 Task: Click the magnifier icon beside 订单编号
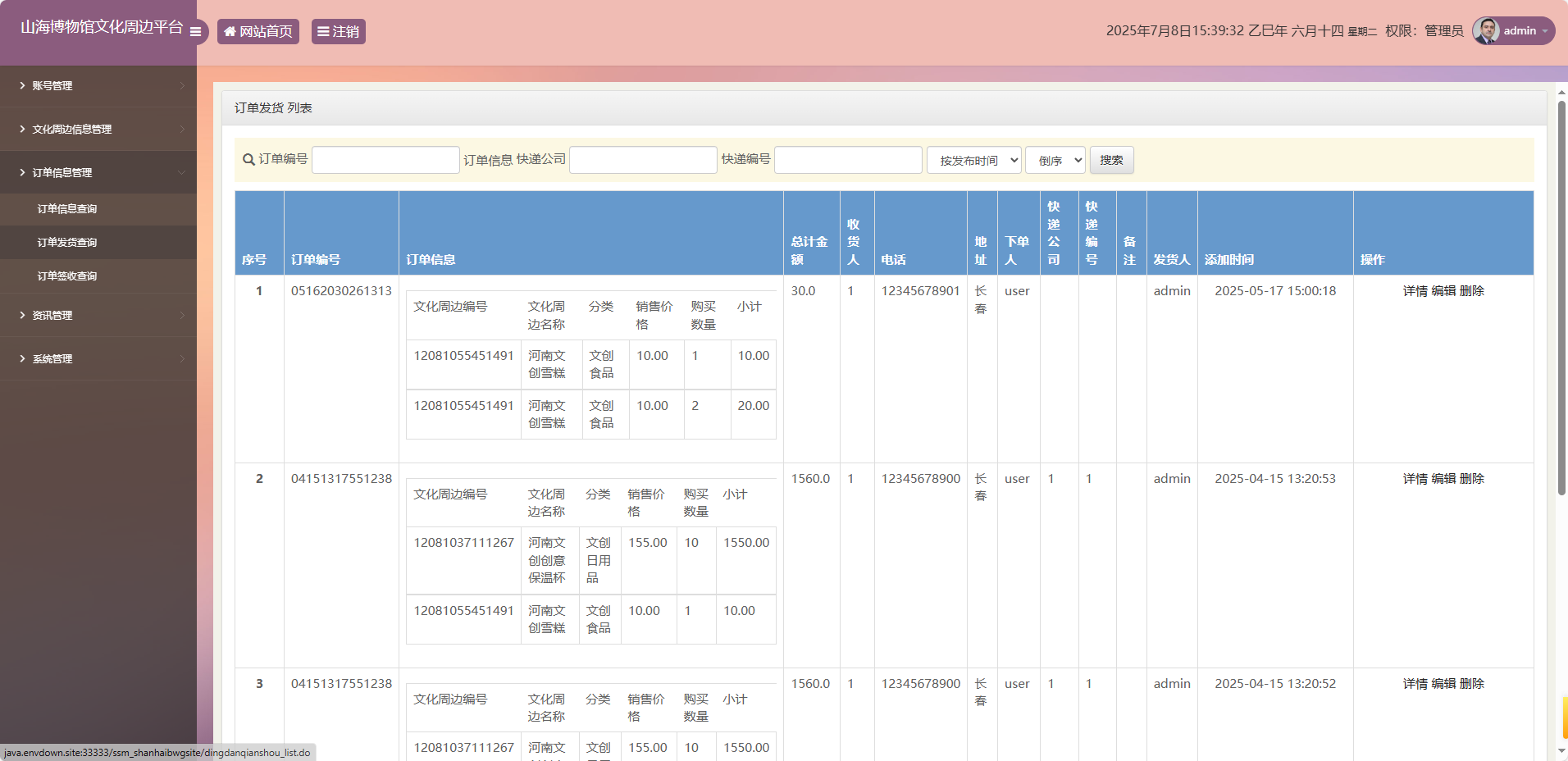coord(248,160)
